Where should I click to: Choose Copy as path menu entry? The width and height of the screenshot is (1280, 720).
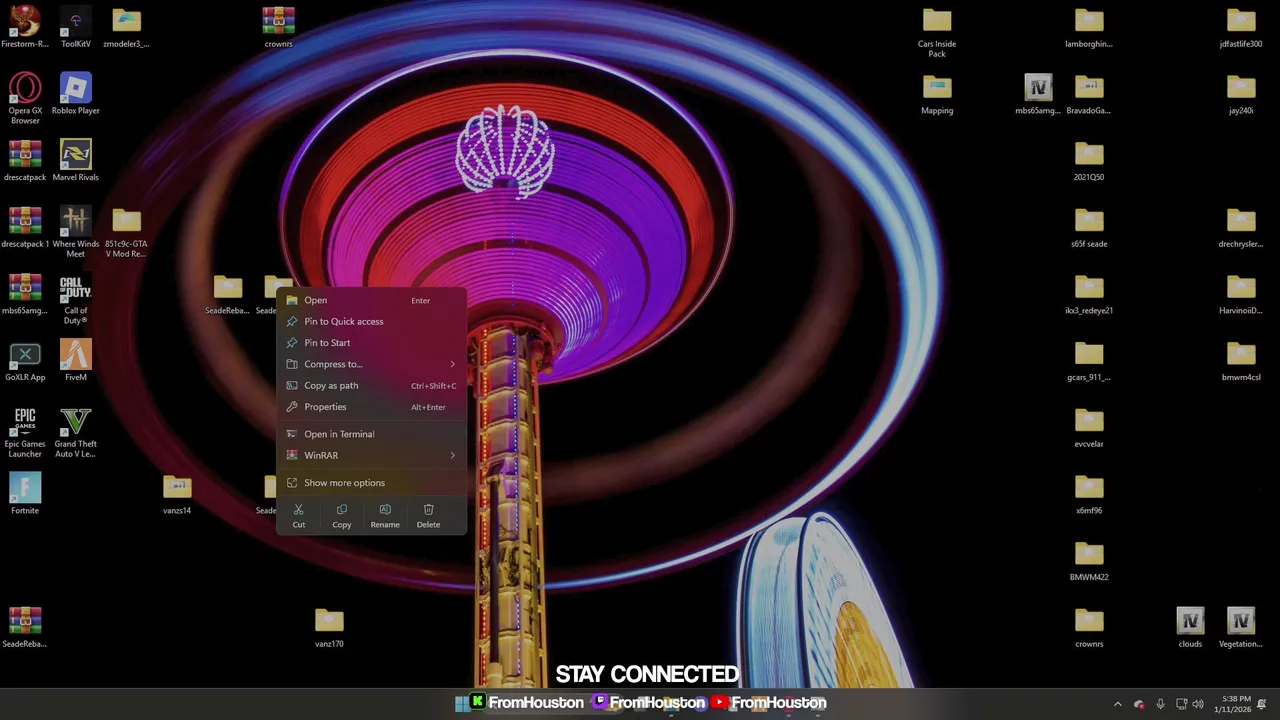371,385
